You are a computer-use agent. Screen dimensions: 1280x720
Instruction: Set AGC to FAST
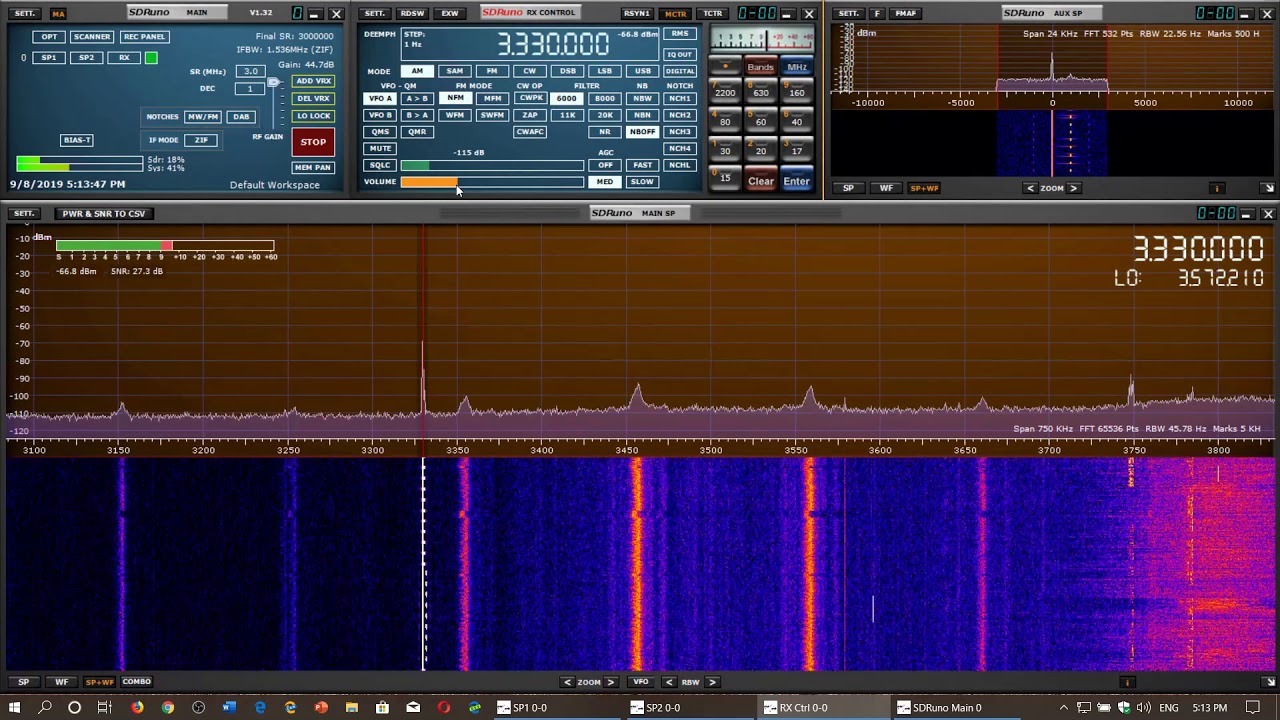tap(643, 165)
